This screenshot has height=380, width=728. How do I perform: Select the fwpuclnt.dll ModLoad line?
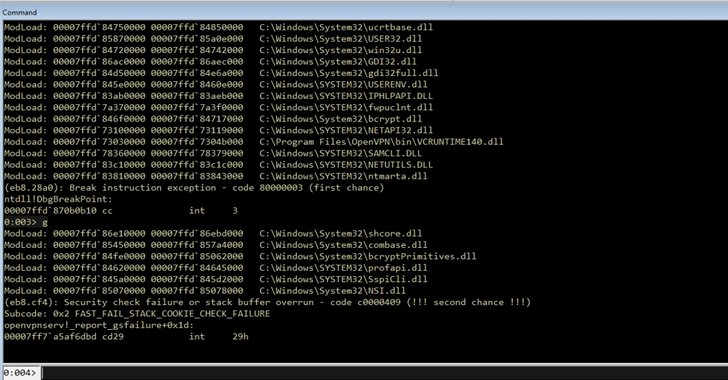pos(218,107)
